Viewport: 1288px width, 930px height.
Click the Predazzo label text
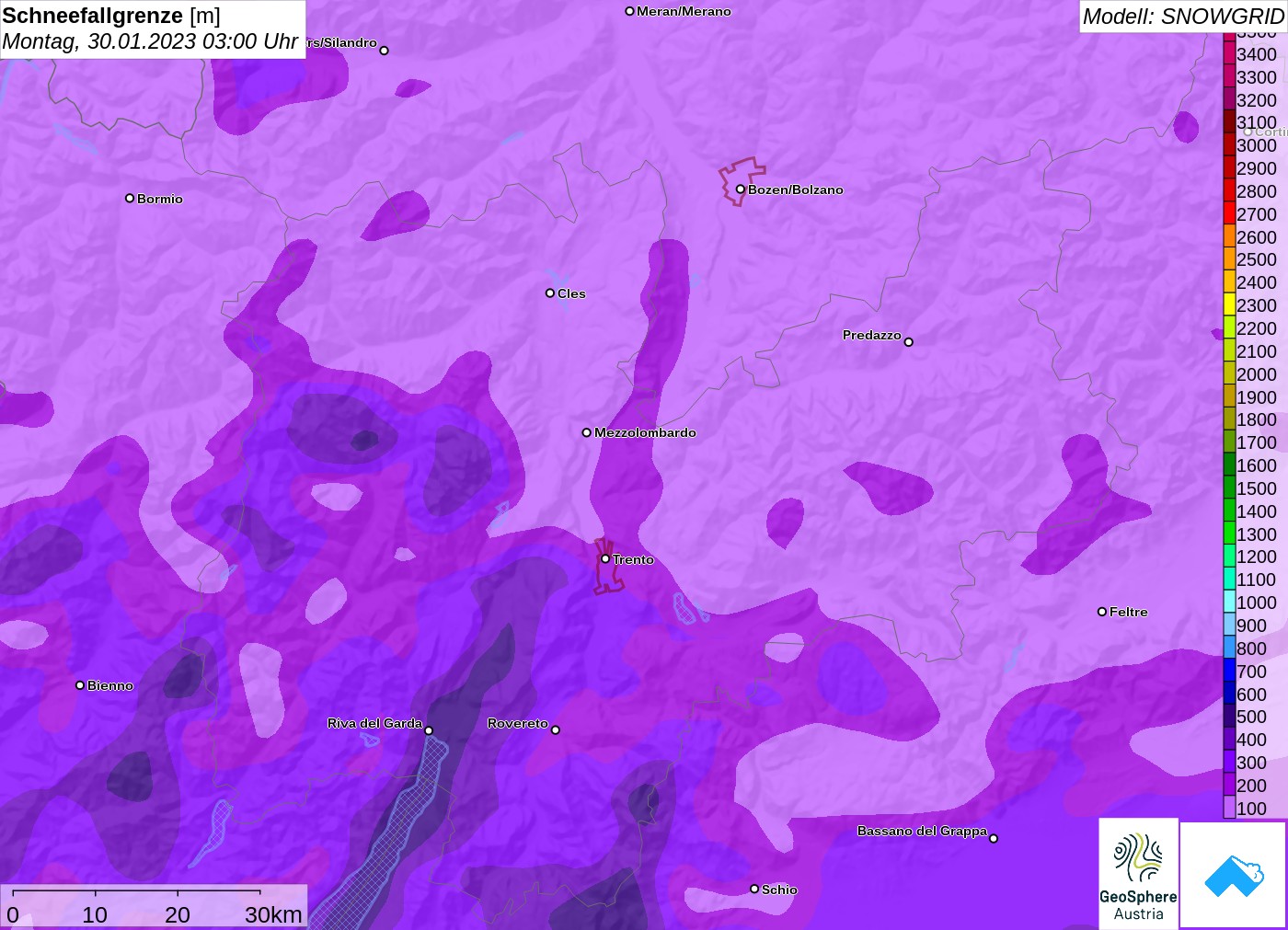[872, 335]
